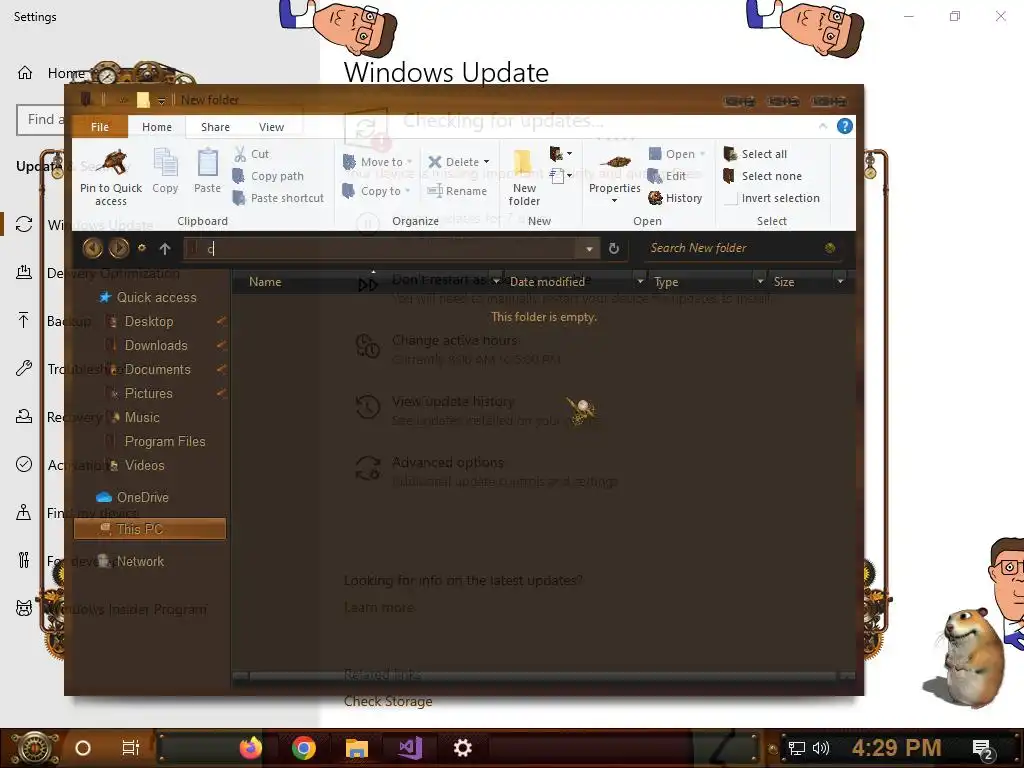Click Home icon in Settings window
The width and height of the screenshot is (1024, 768).
(25, 73)
